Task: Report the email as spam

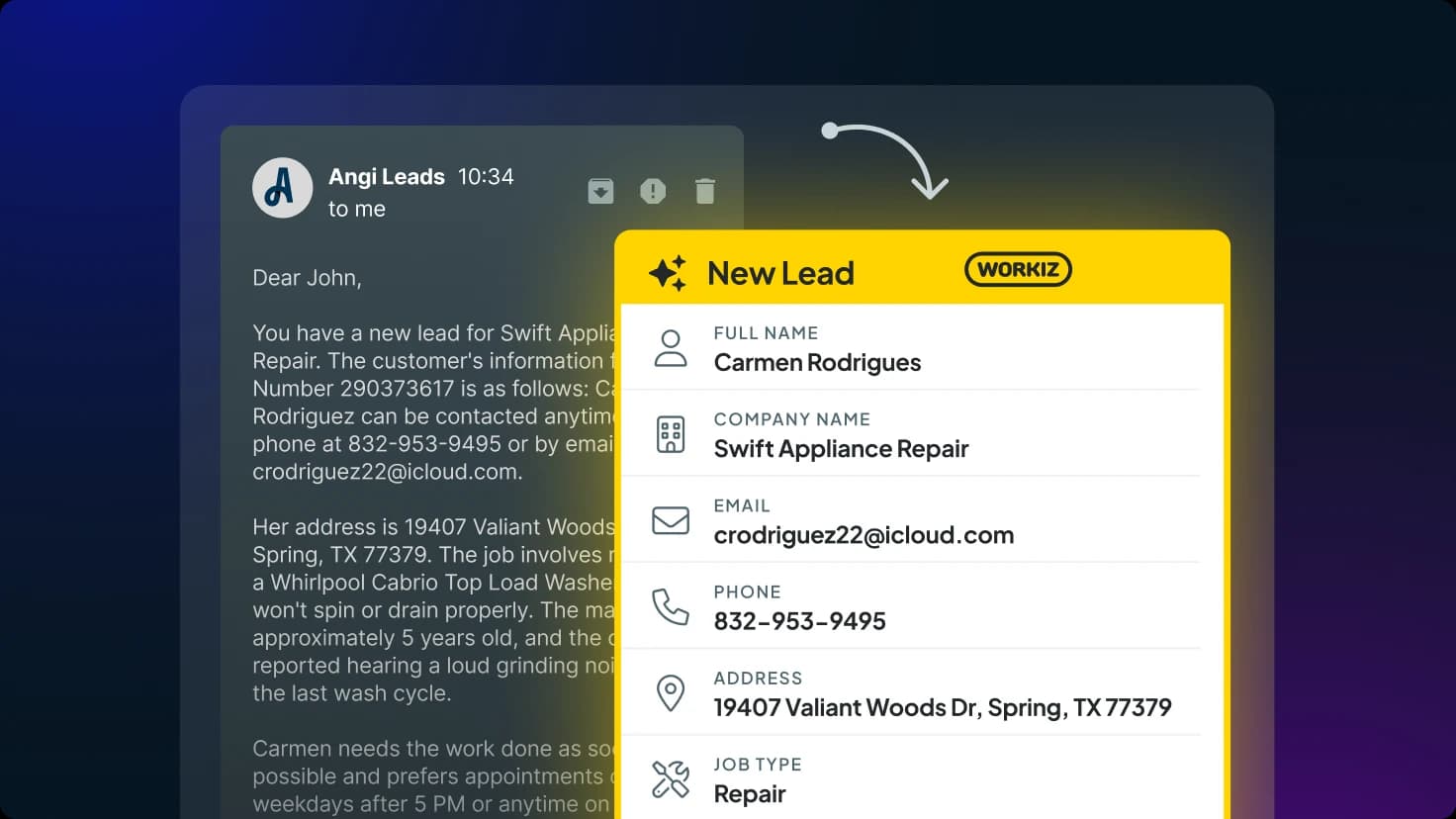Action: (x=653, y=191)
